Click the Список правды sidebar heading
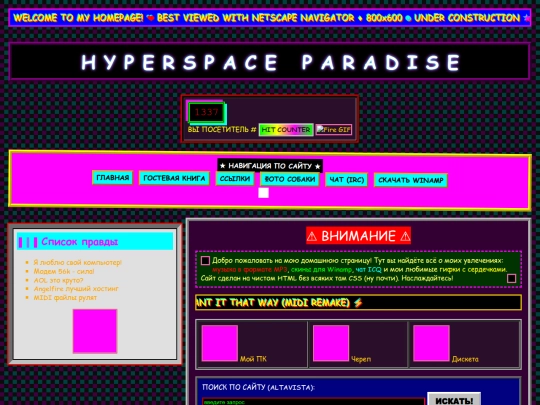The width and height of the screenshot is (540, 405). [80, 242]
